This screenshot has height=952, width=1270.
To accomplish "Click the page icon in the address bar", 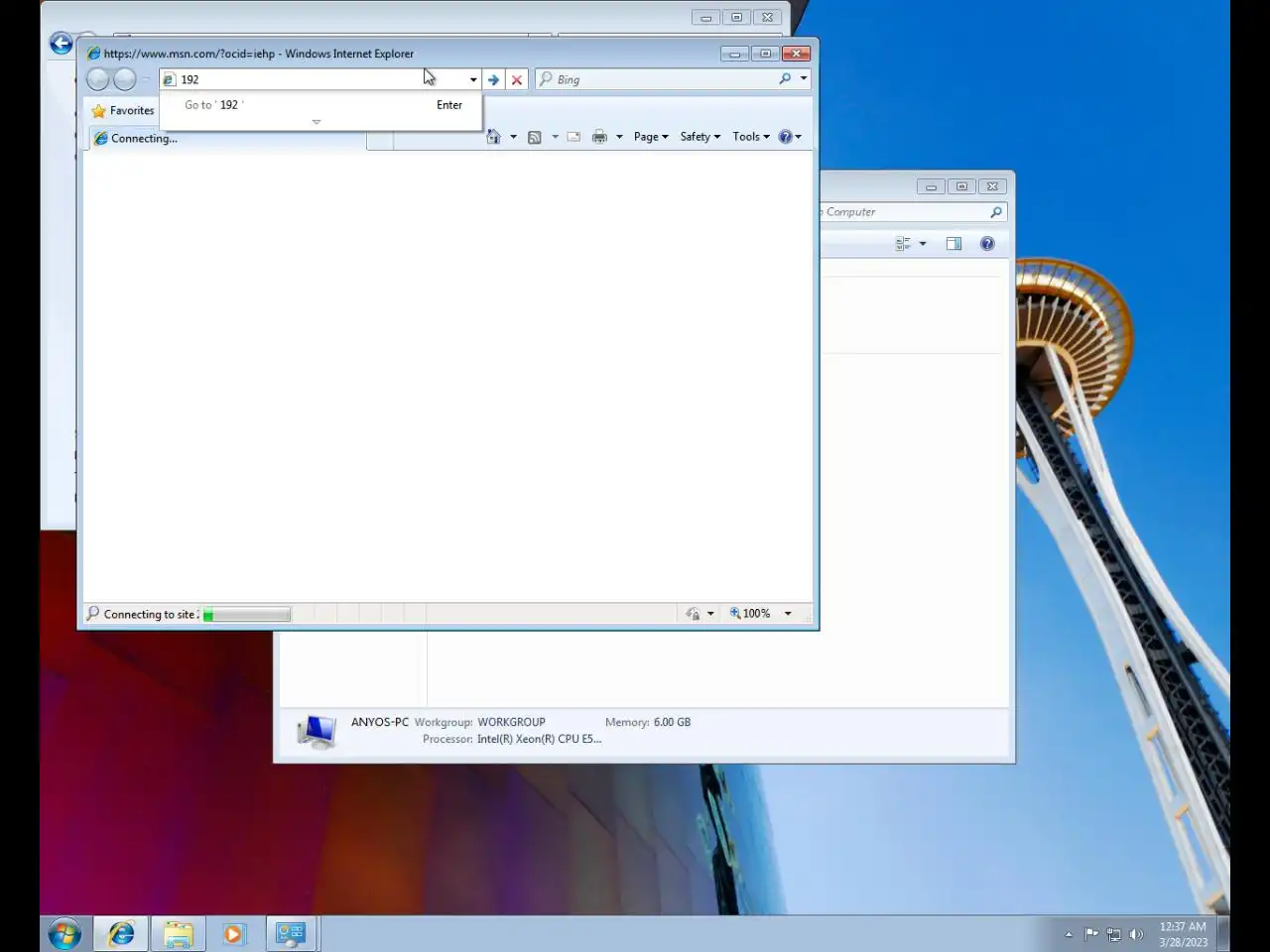I will pos(170,79).
